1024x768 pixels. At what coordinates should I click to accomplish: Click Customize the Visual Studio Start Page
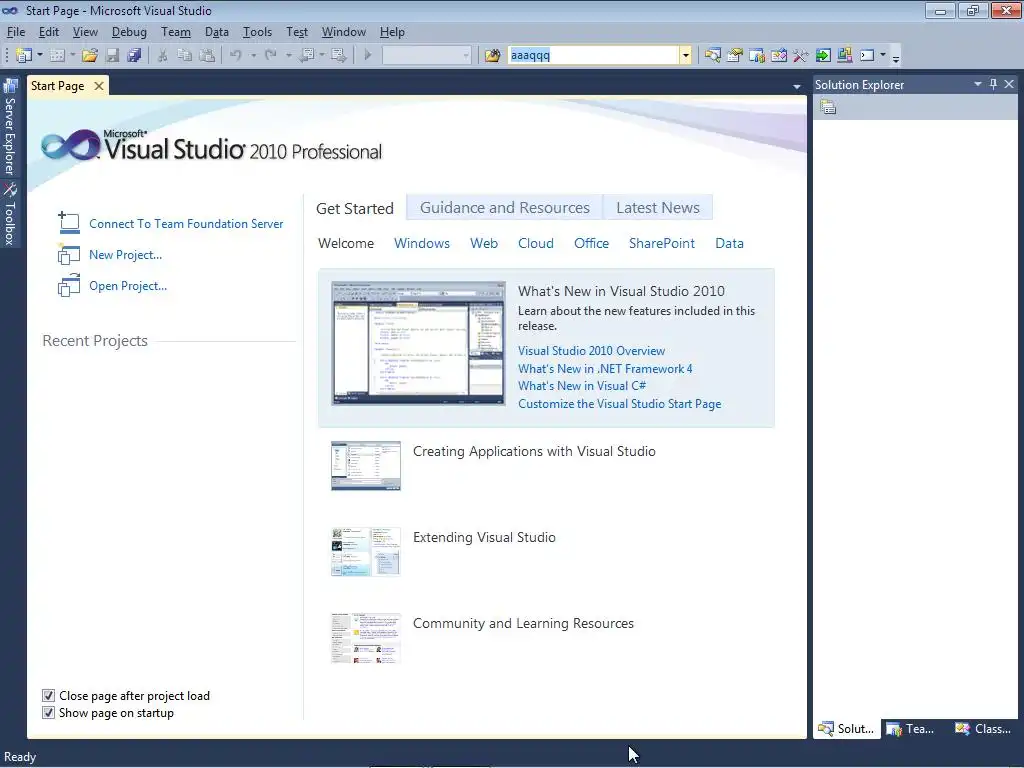[619, 404]
